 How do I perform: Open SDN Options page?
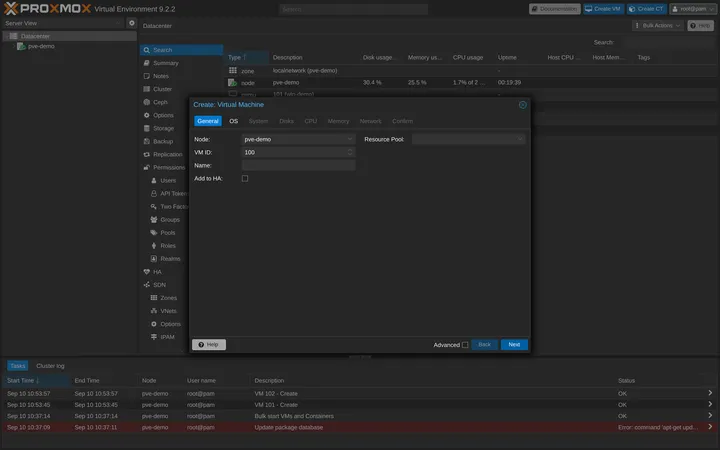(x=170, y=324)
